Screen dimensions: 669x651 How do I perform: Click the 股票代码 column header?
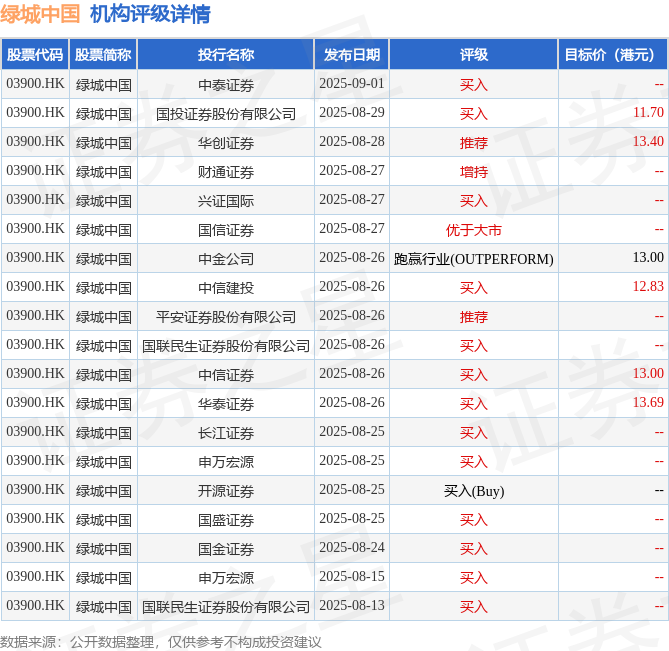35,55
